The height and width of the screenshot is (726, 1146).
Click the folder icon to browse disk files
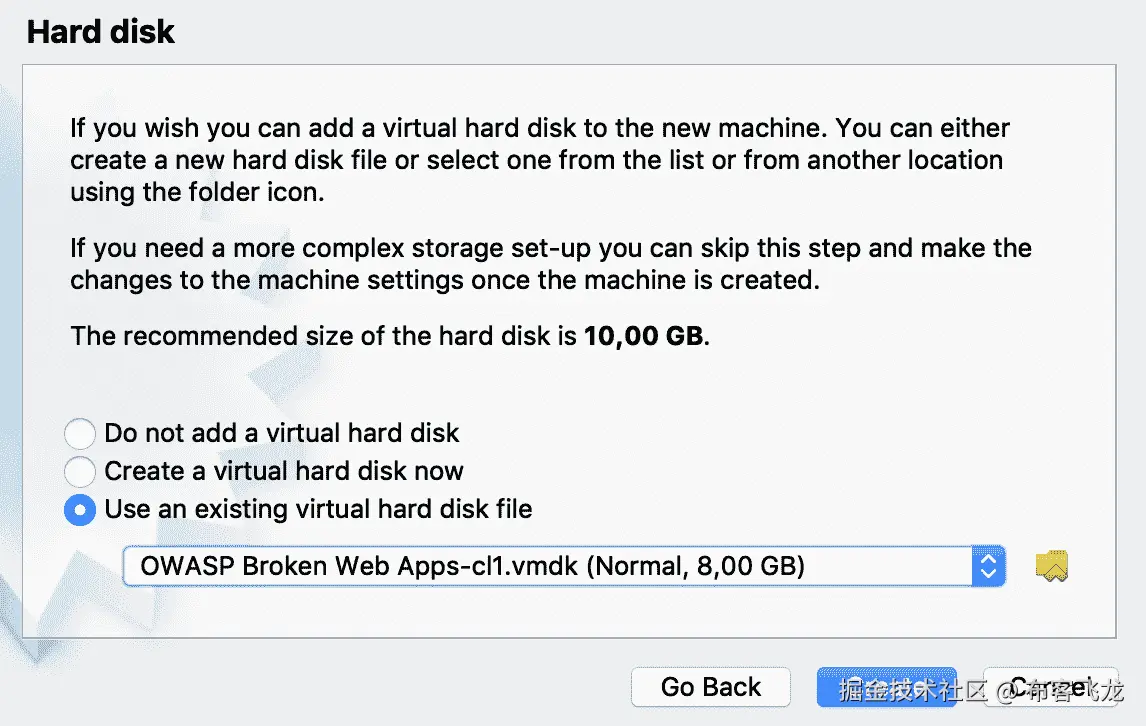pos(1052,567)
